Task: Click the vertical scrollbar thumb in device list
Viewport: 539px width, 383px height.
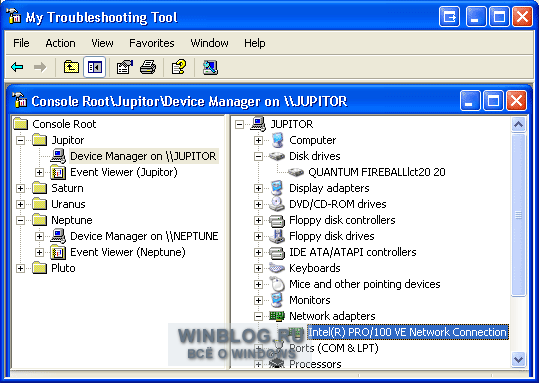Action: pyautogui.click(x=518, y=215)
